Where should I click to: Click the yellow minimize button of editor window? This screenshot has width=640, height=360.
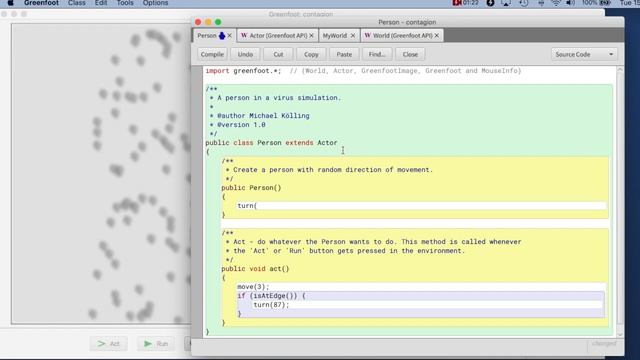click(x=208, y=22)
